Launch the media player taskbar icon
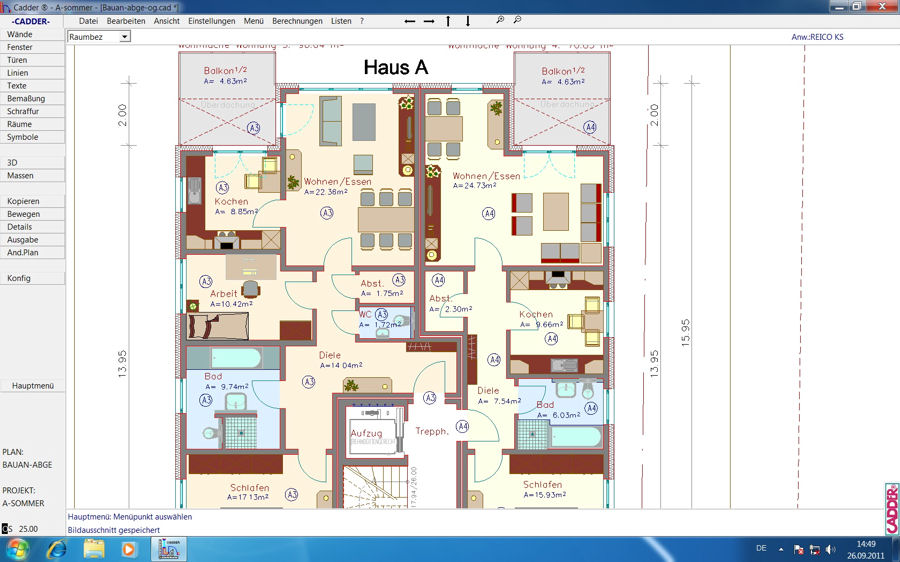This screenshot has width=900, height=562. [x=129, y=549]
